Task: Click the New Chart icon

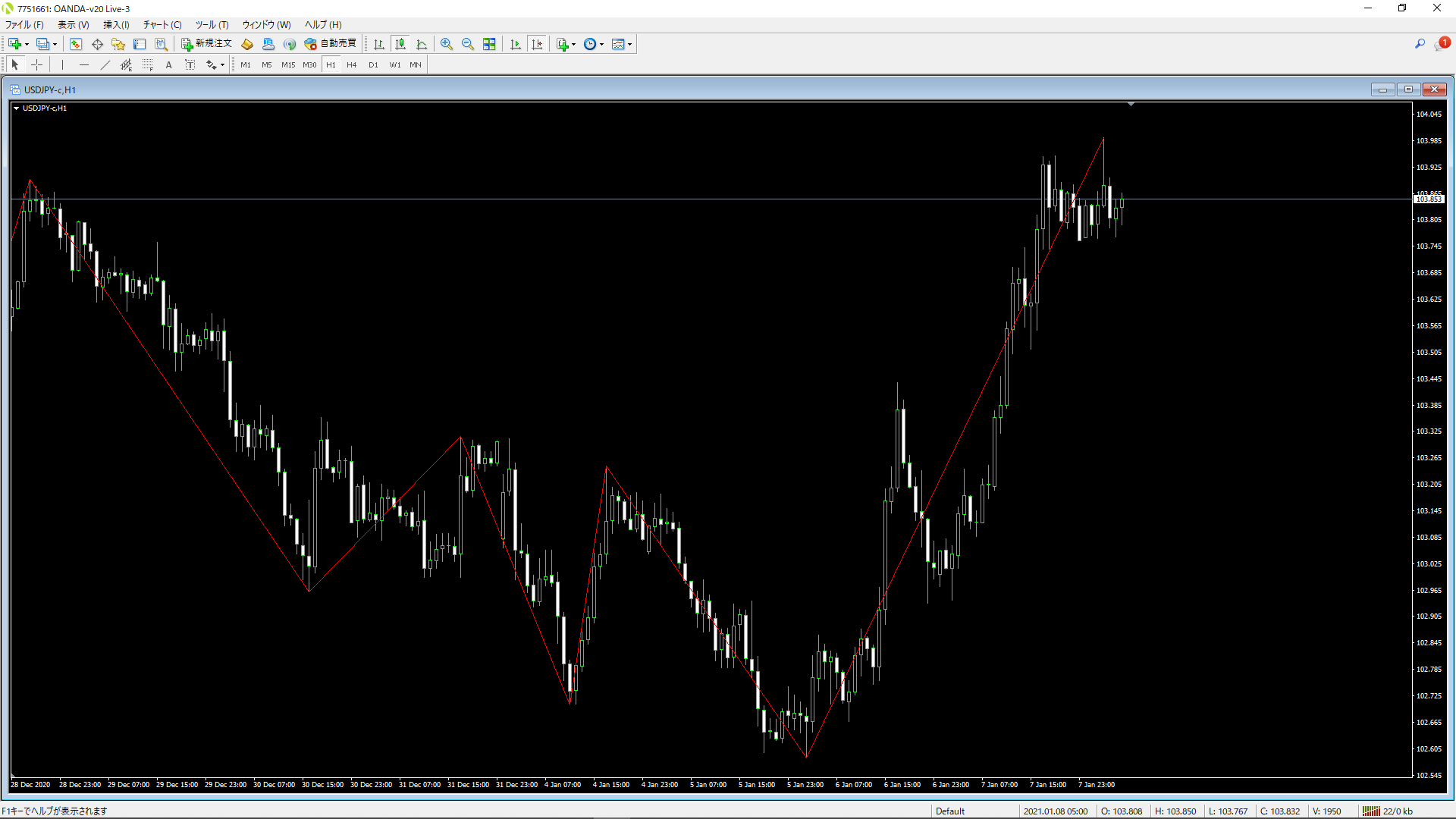Action: (14, 44)
